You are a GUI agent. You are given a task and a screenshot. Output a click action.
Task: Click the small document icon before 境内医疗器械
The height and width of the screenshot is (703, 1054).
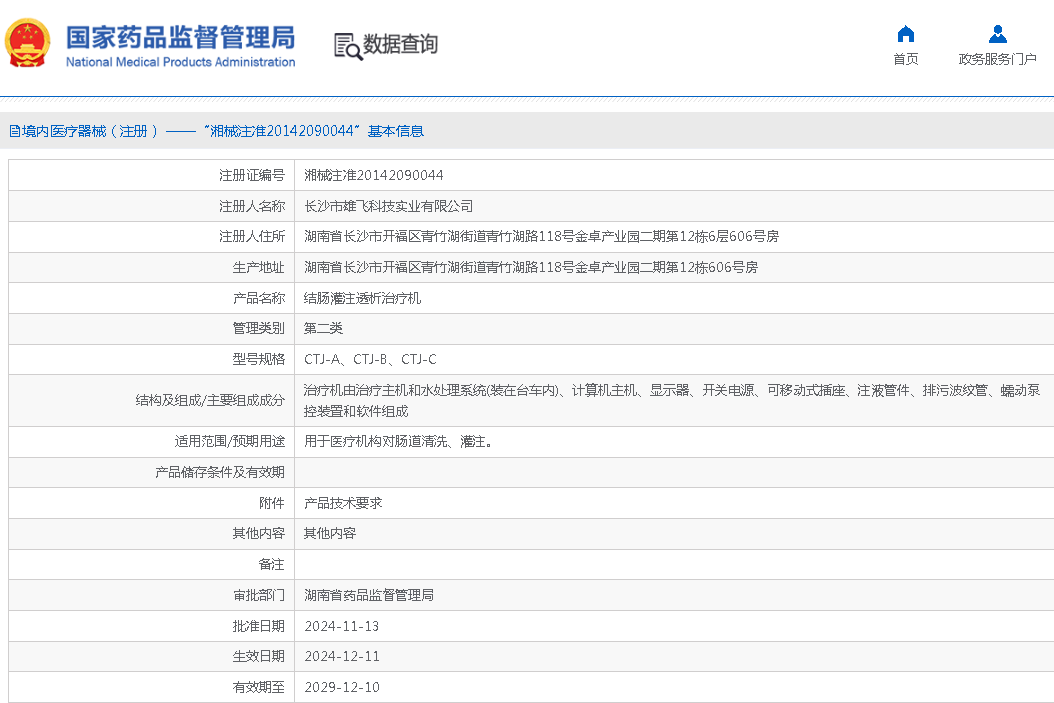[x=14, y=131]
